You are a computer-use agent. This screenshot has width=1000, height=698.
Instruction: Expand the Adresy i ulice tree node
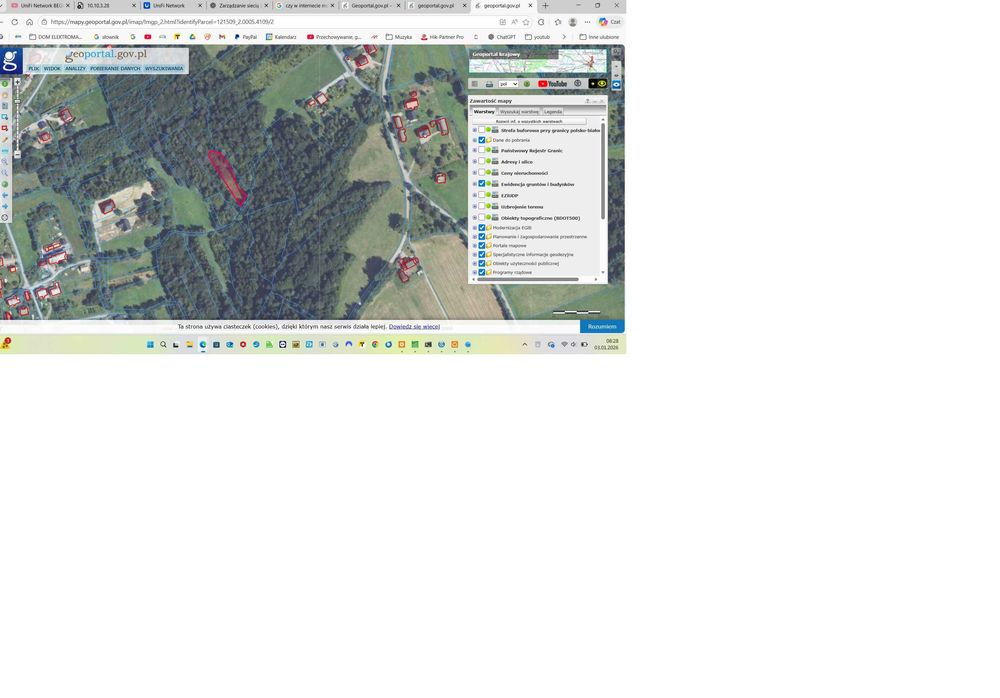[474, 162]
